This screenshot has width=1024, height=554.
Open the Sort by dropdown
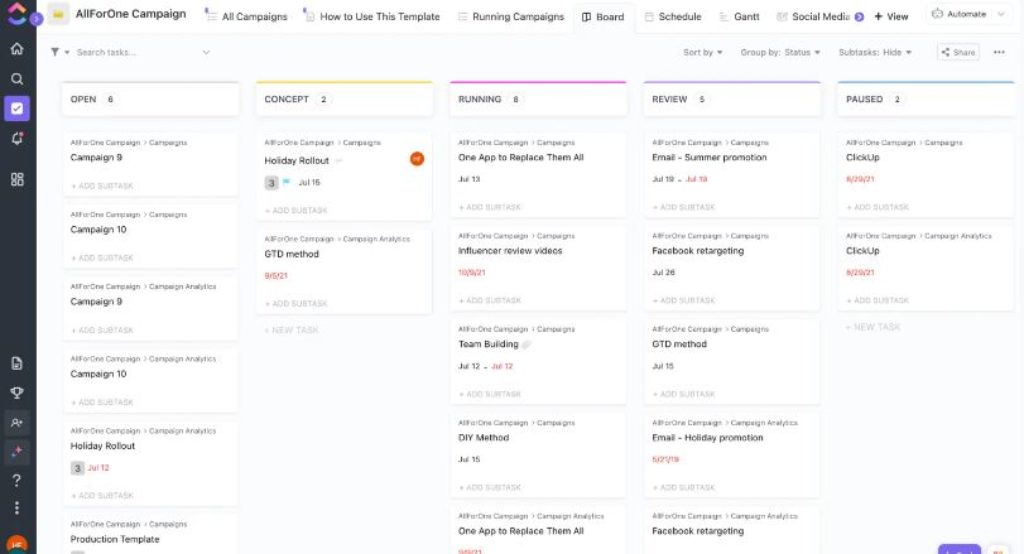click(x=703, y=52)
